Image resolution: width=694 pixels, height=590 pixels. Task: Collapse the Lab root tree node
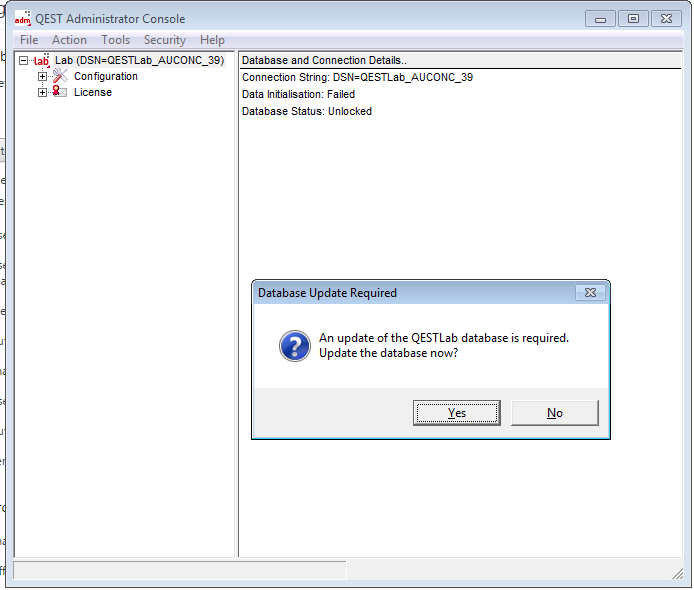click(24, 61)
